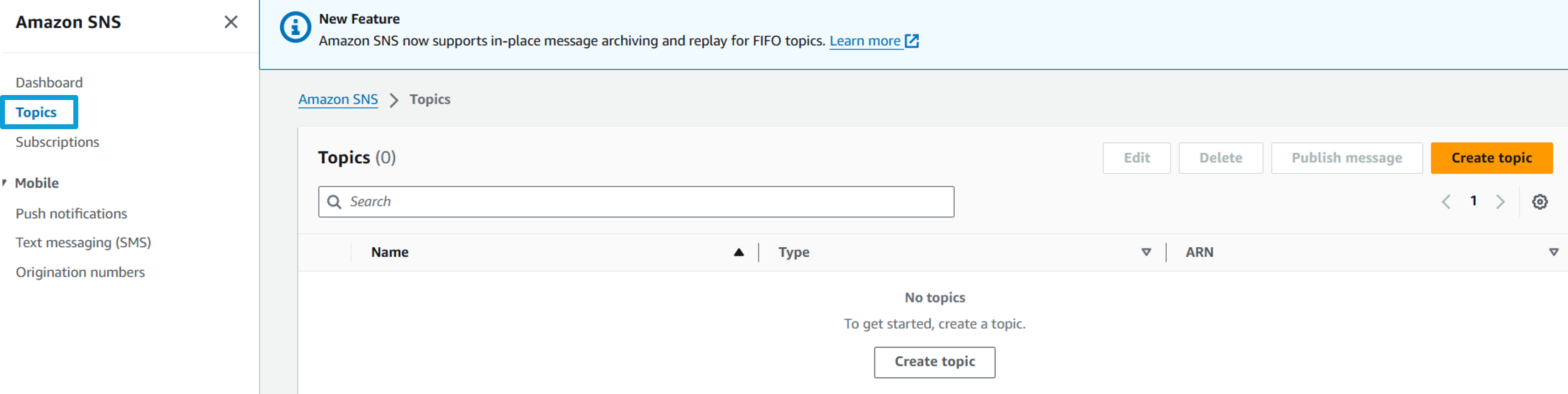Select Topics in the sidebar
The height and width of the screenshot is (394, 1568).
point(37,112)
